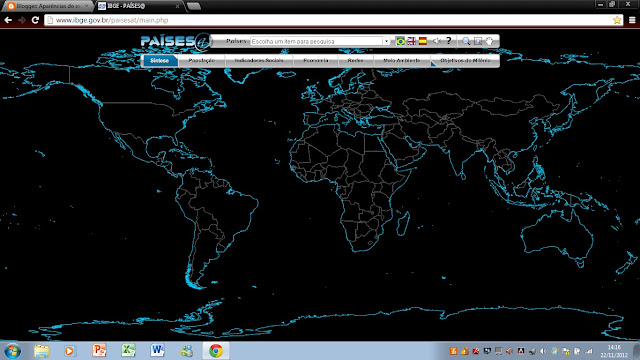
Task: Switch language using the Spanish flag icon
Action: tap(423, 41)
